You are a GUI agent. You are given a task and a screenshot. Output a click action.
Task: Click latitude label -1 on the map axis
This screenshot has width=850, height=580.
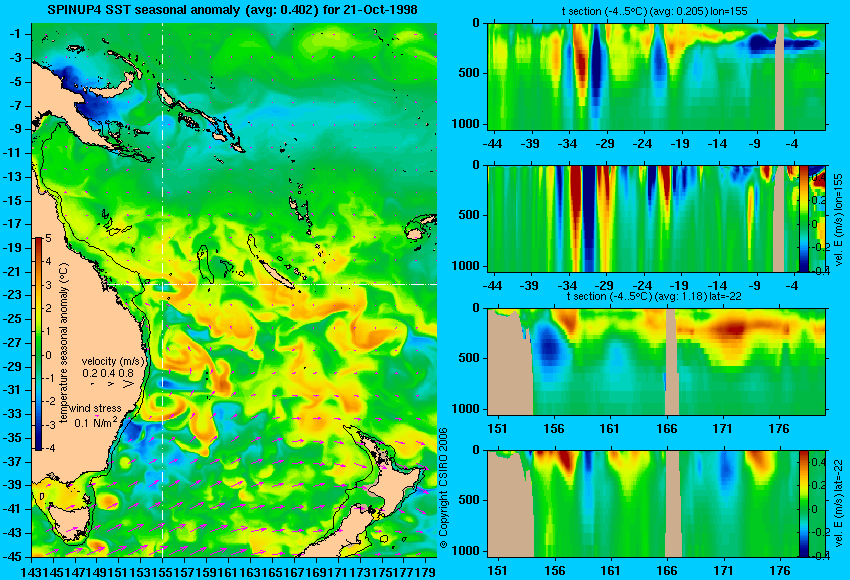tap(15, 34)
